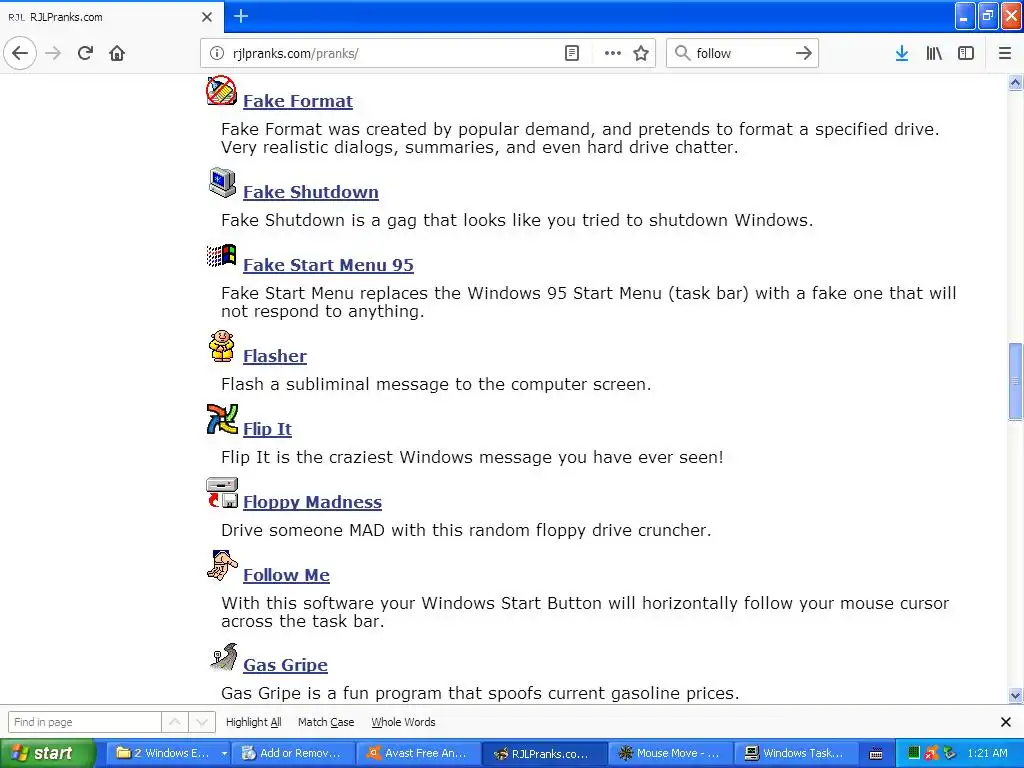
Task: Click the system clock showing 1:21 AM
Action: pyautogui.click(x=987, y=753)
